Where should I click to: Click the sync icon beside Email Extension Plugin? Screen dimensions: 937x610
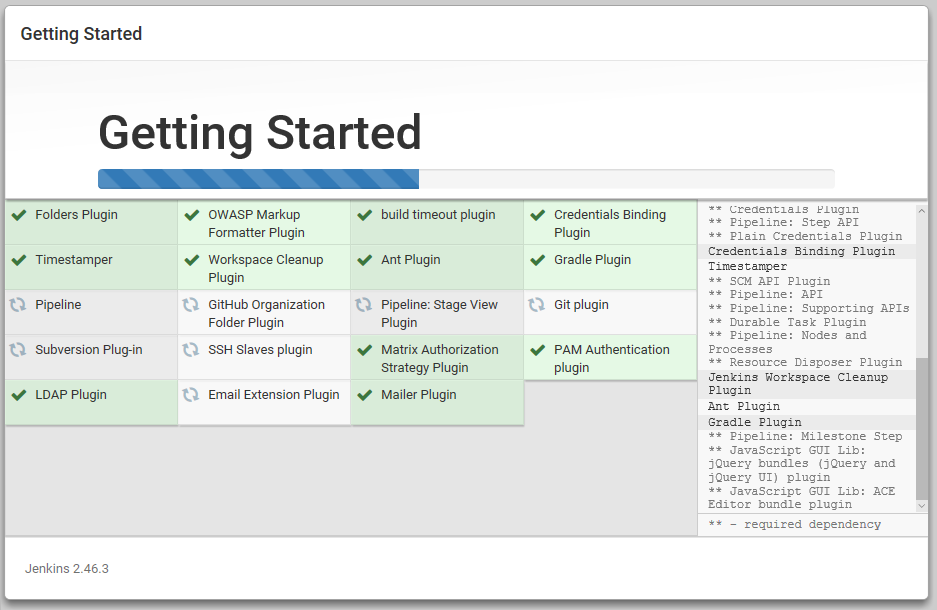pos(191,394)
